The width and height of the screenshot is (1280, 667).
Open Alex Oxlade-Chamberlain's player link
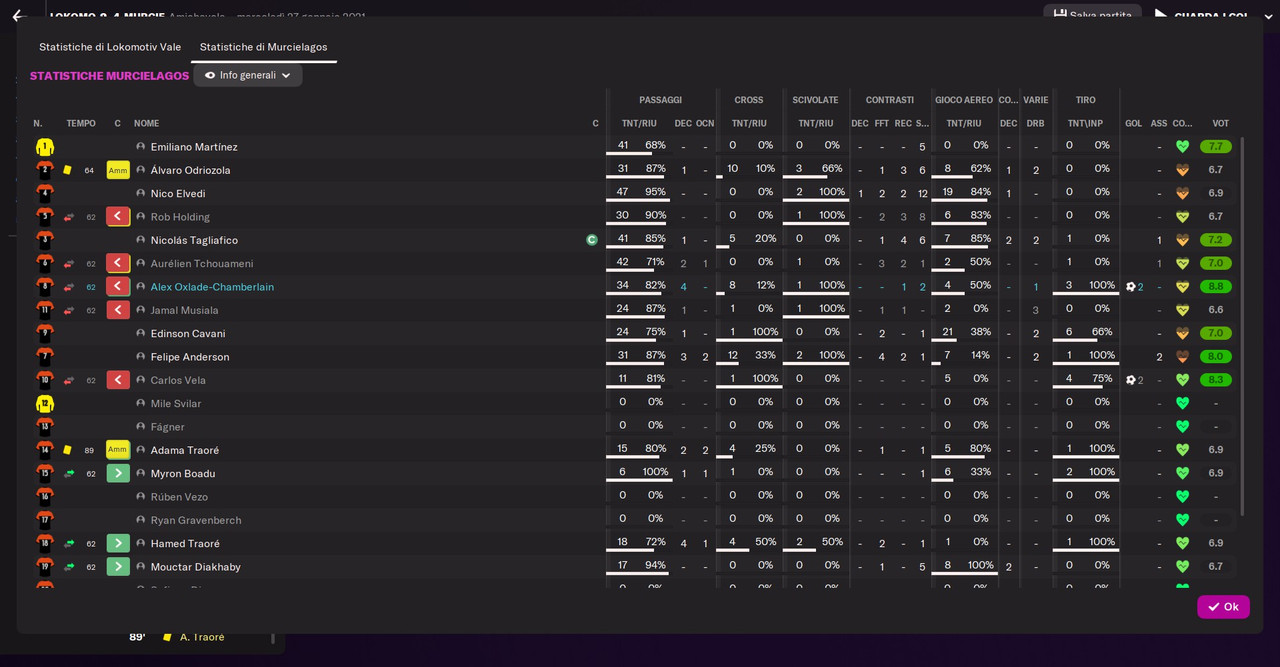(x=212, y=287)
